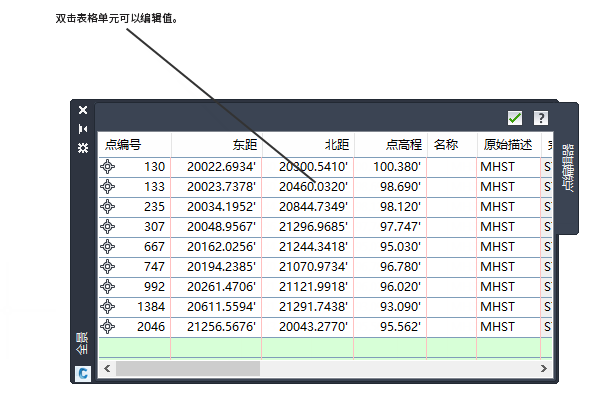Select the point icon for row 667
Image resolution: width=600 pixels, height=400 pixels.
click(108, 247)
